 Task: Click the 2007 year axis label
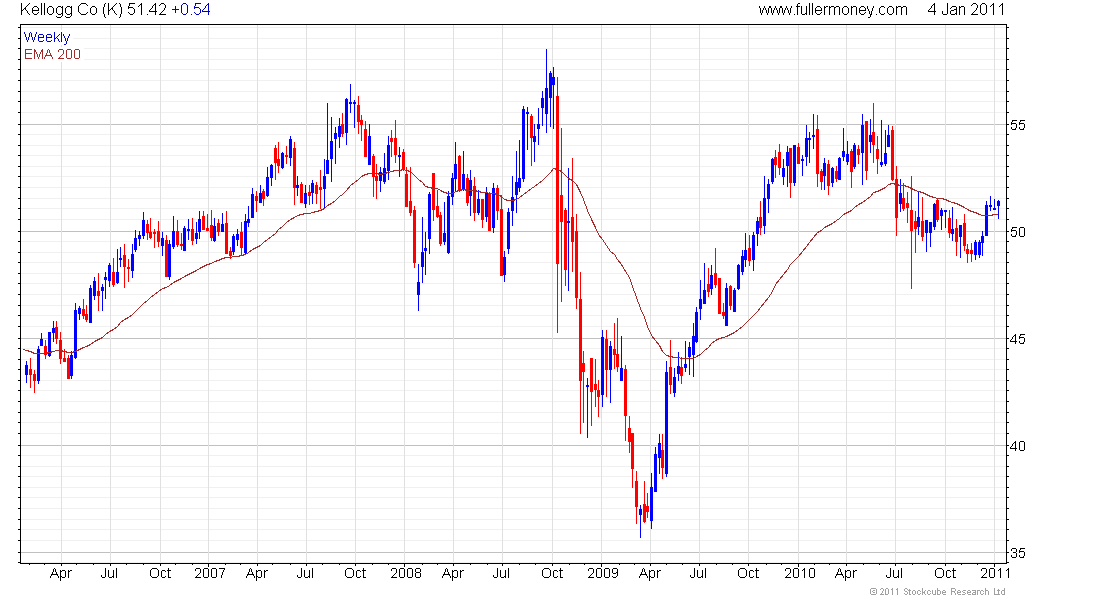pos(210,573)
